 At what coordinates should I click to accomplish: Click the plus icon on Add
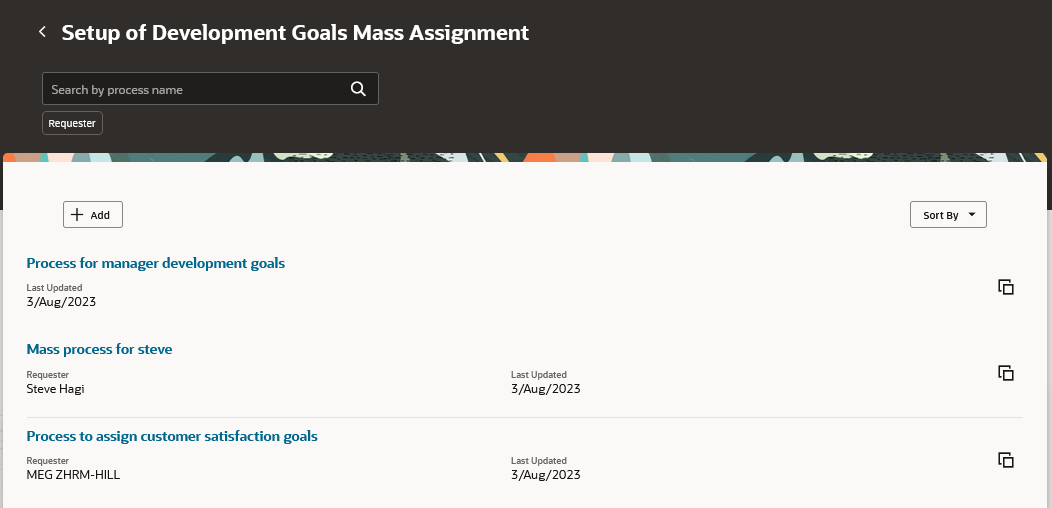[78, 215]
